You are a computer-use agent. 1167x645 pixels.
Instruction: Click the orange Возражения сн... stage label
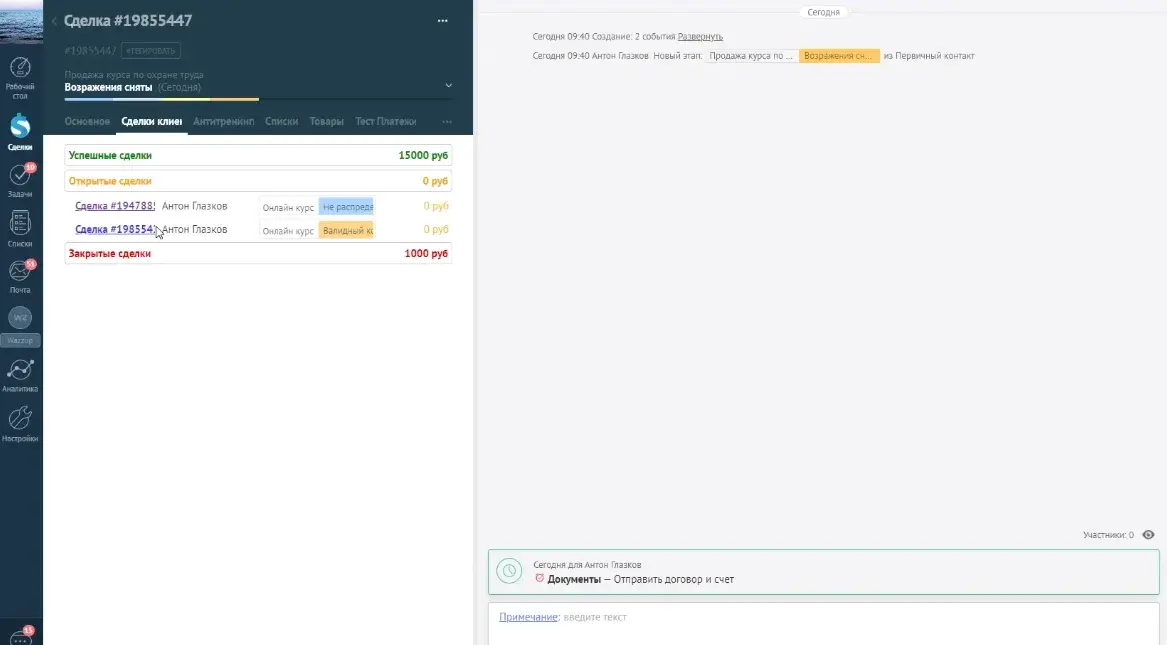click(839, 56)
